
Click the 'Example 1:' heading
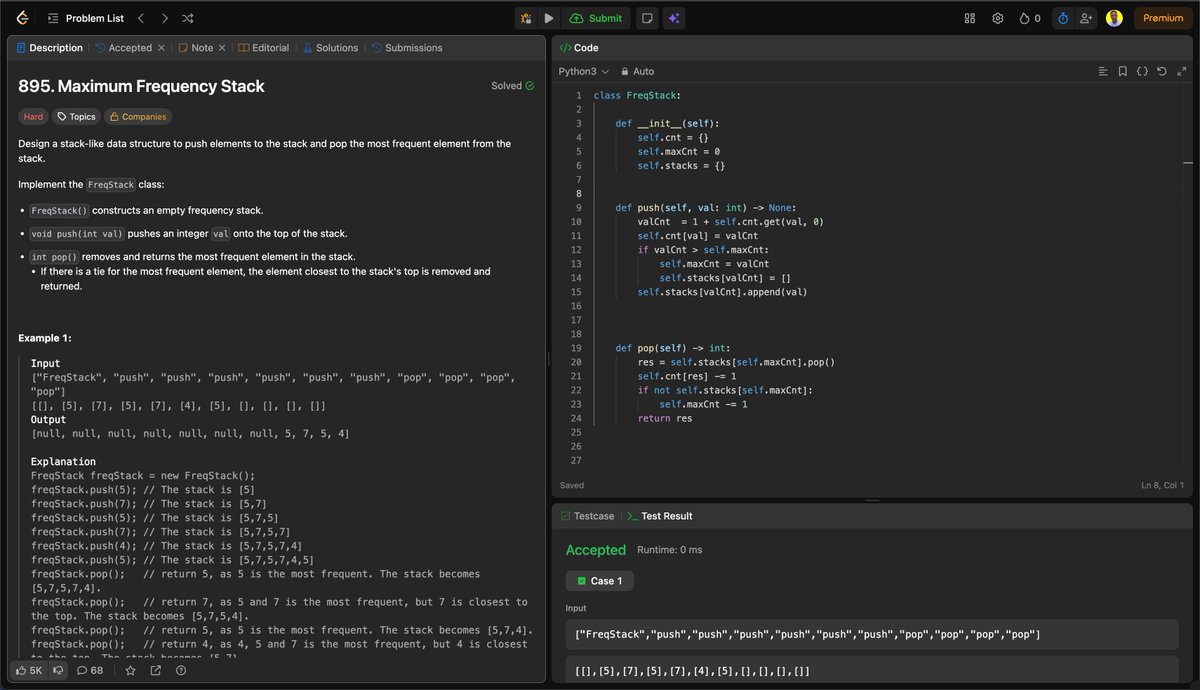point(45,338)
